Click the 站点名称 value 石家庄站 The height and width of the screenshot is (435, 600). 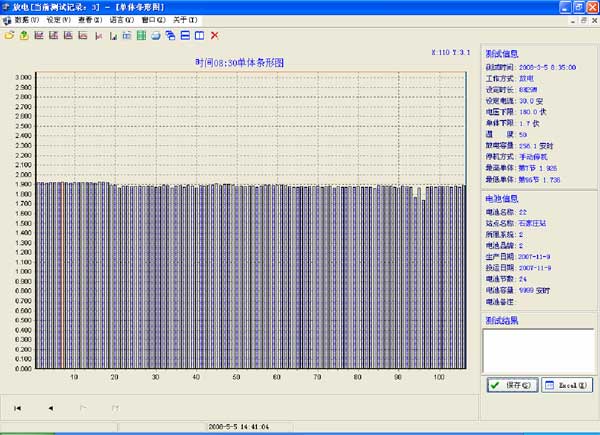tap(532, 223)
